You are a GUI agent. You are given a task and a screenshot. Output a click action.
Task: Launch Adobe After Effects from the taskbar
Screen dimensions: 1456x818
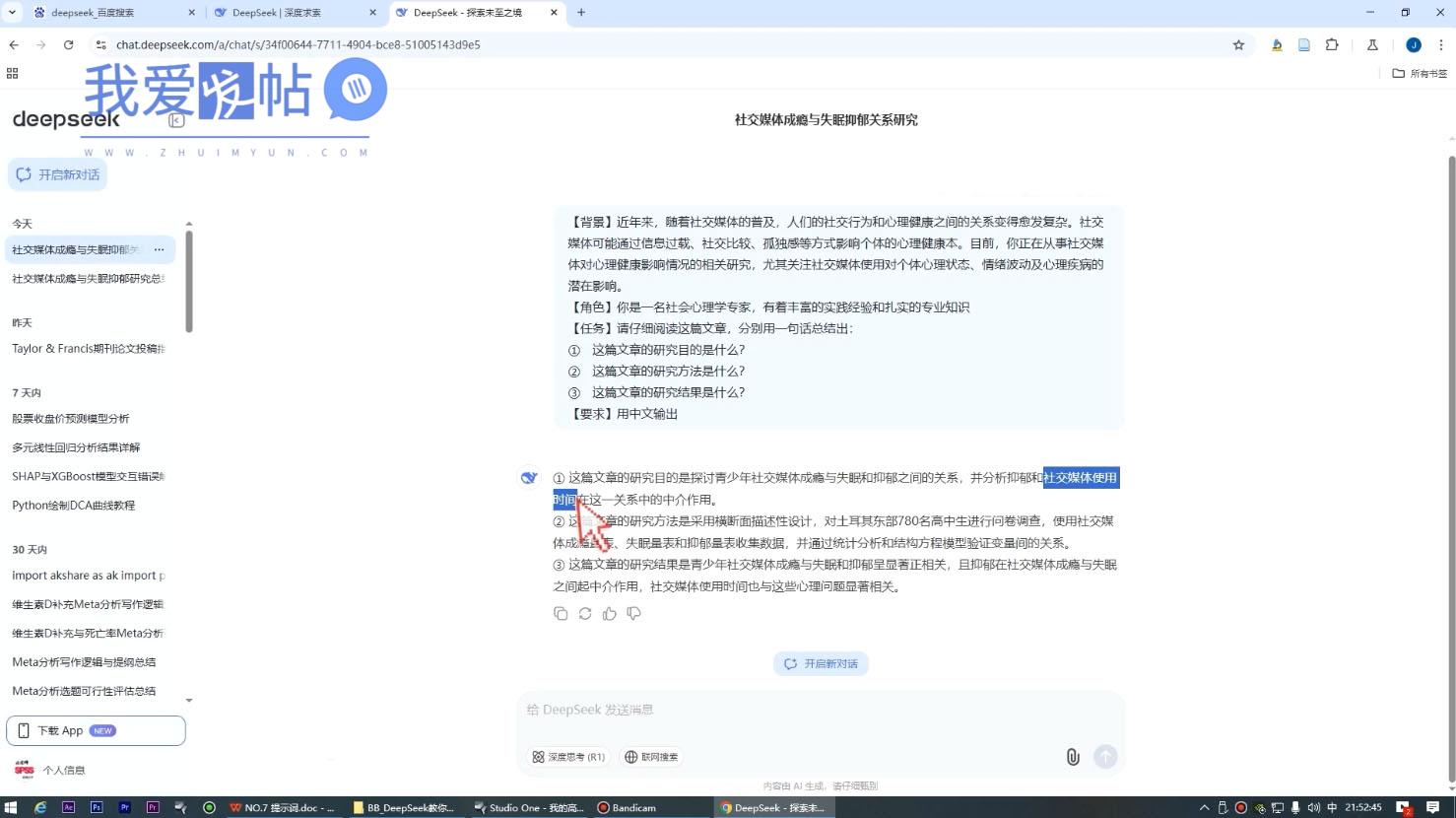tap(68, 807)
